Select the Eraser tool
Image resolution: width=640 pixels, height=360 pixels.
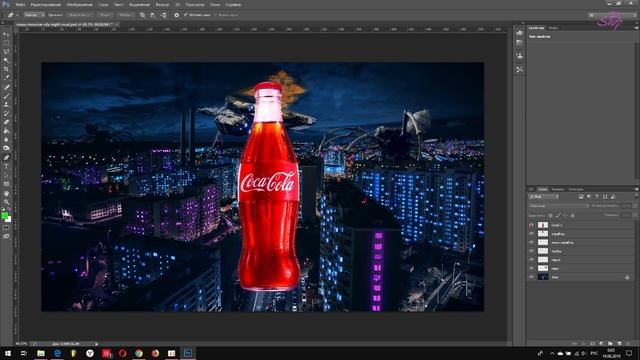click(x=6, y=122)
